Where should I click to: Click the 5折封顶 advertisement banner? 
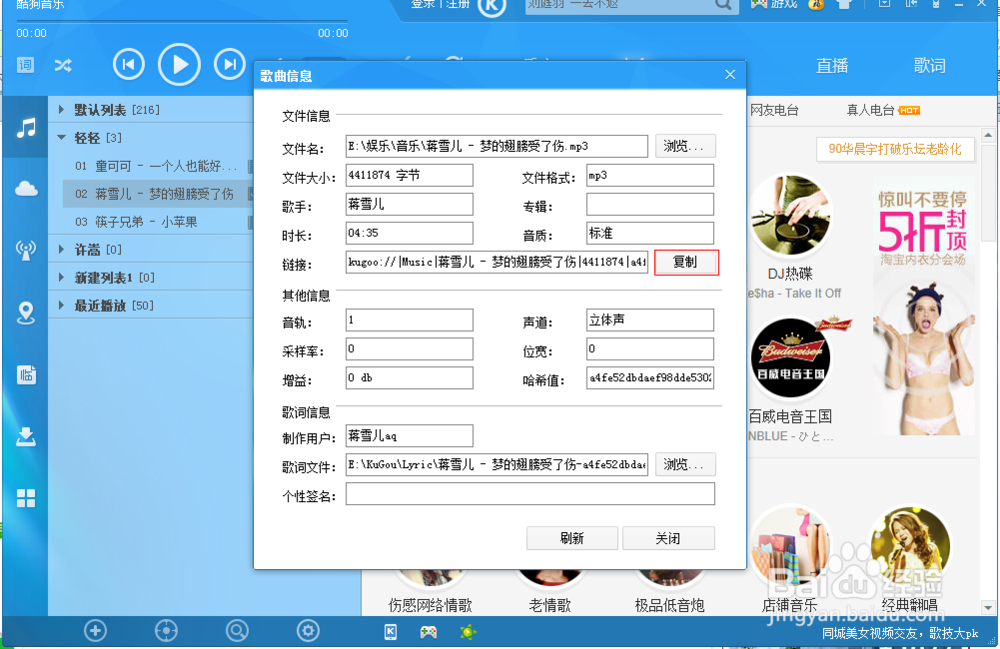pyautogui.click(x=923, y=308)
